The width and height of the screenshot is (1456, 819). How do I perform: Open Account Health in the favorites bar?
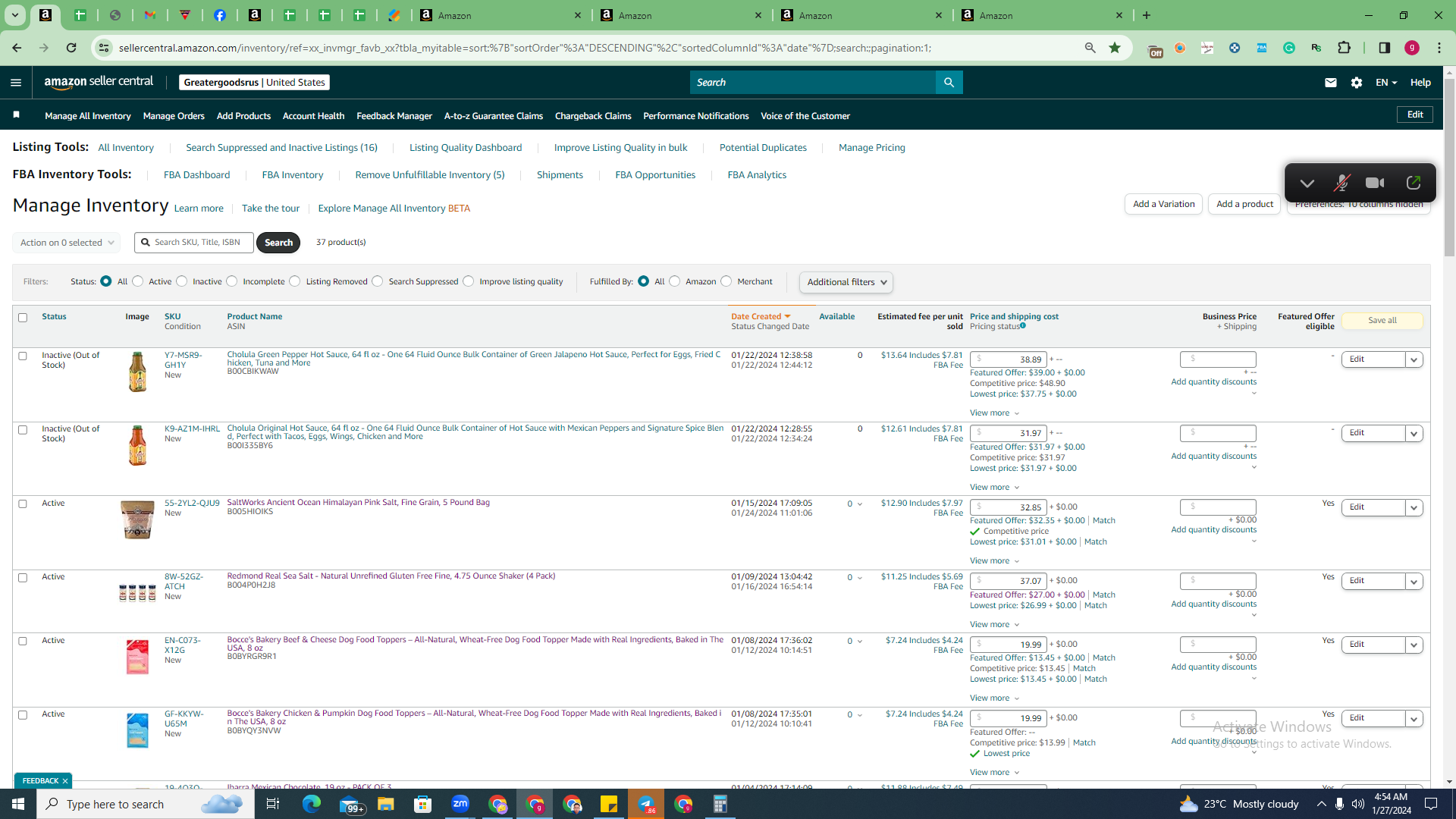[313, 116]
